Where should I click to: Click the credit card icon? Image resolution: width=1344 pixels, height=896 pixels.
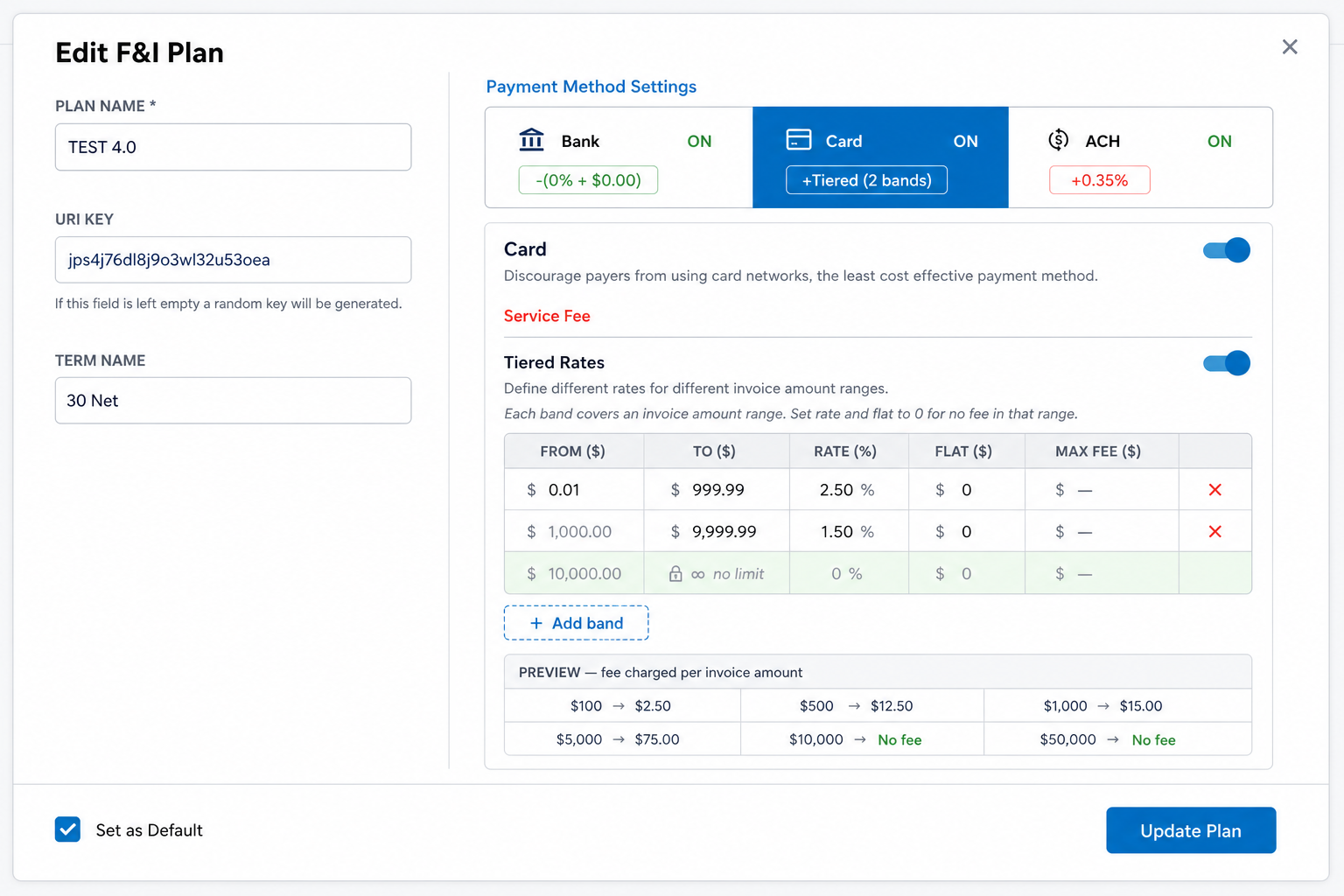coord(799,140)
